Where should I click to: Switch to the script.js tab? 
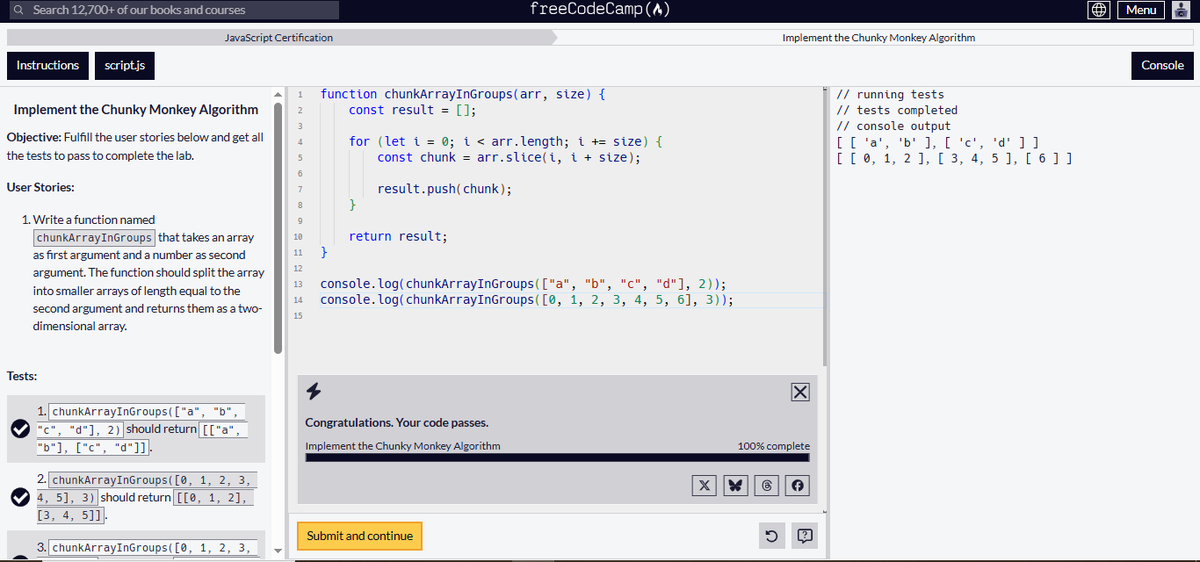(x=125, y=65)
